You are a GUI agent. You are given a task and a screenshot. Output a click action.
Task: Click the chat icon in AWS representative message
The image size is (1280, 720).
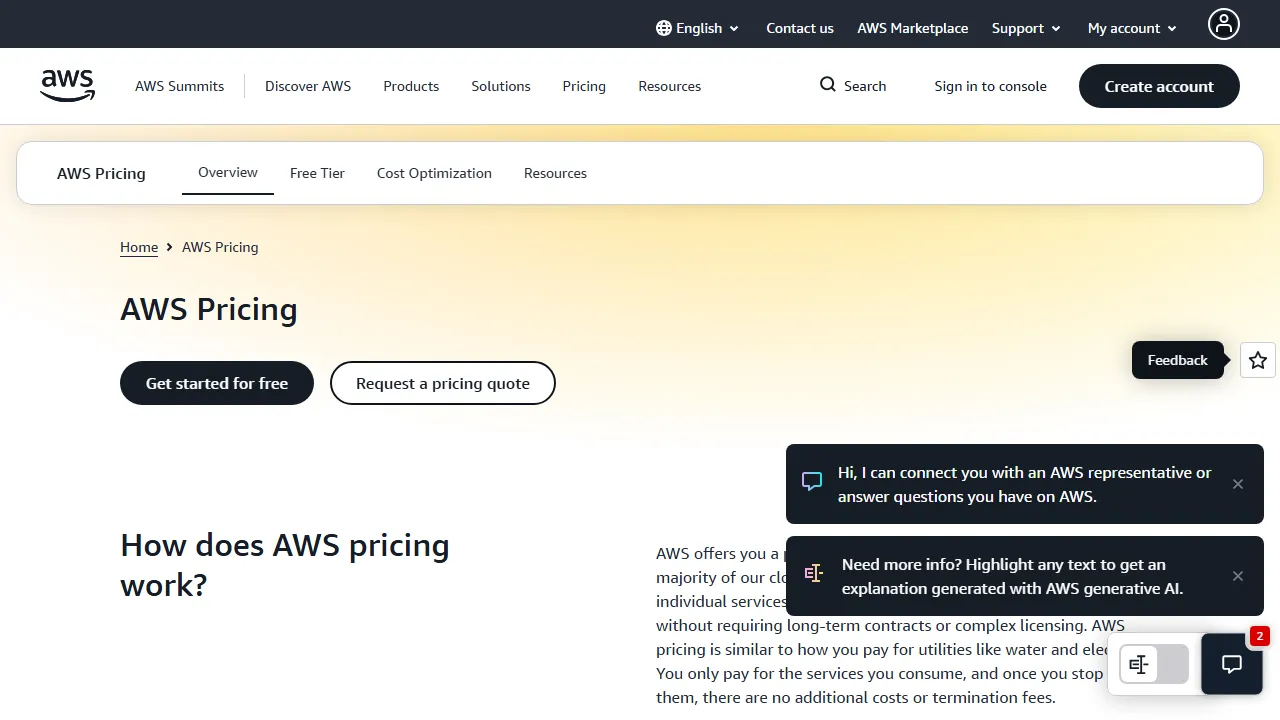pos(812,482)
